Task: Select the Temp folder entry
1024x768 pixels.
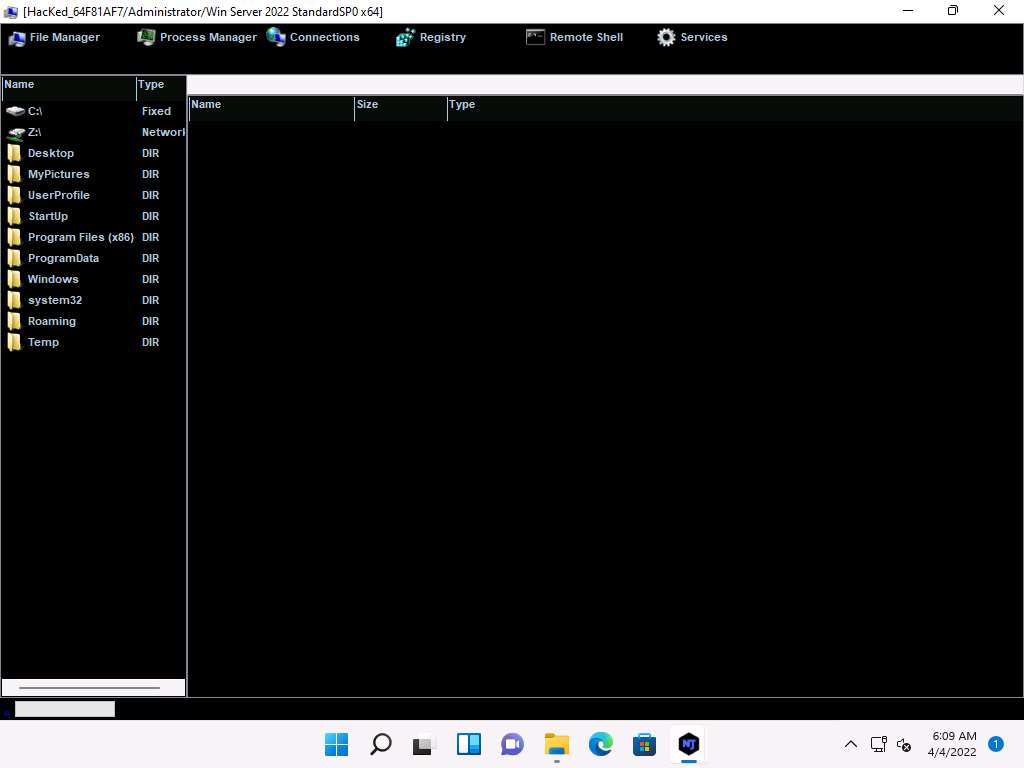Action: (43, 342)
